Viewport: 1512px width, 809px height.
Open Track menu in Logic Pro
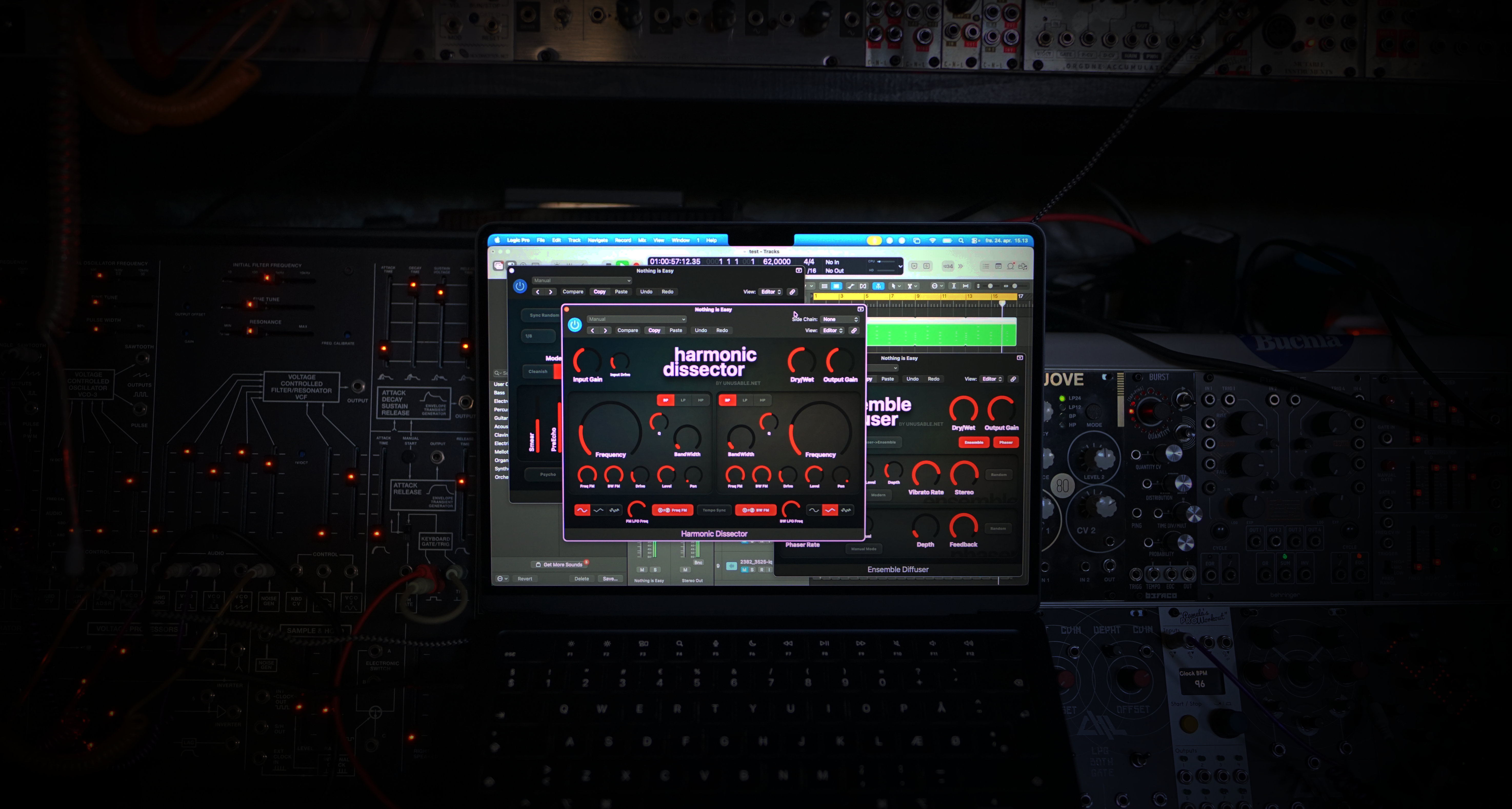click(x=574, y=240)
